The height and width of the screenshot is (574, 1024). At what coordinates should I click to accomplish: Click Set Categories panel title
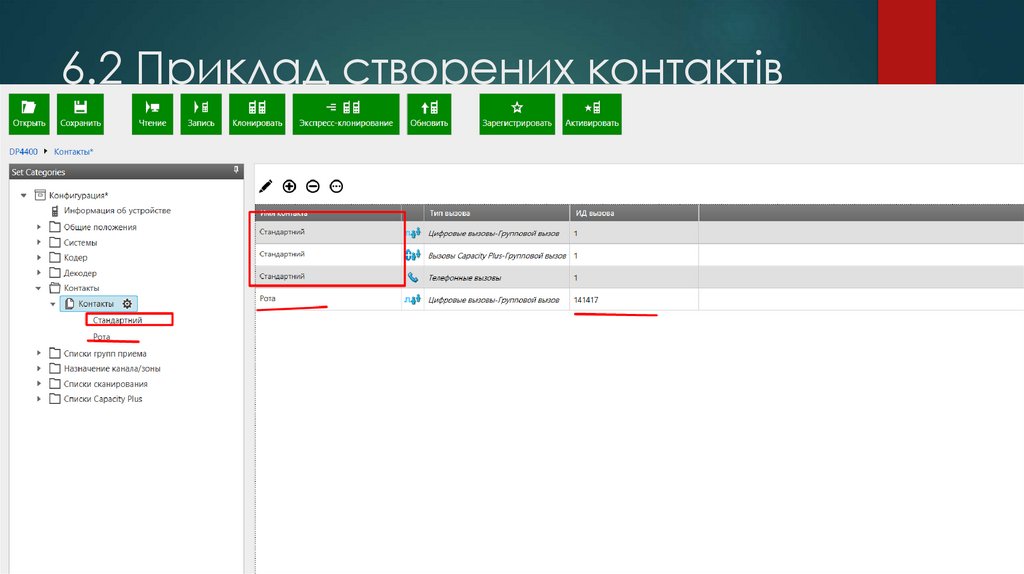[x=39, y=172]
